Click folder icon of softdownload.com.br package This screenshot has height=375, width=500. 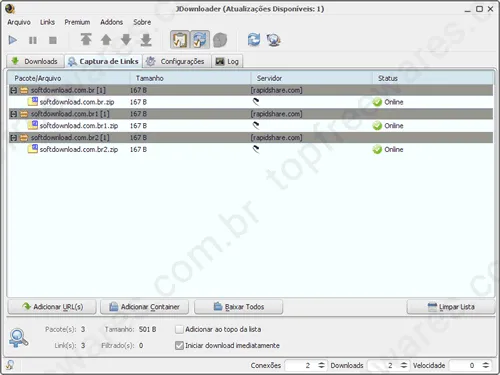[24, 90]
